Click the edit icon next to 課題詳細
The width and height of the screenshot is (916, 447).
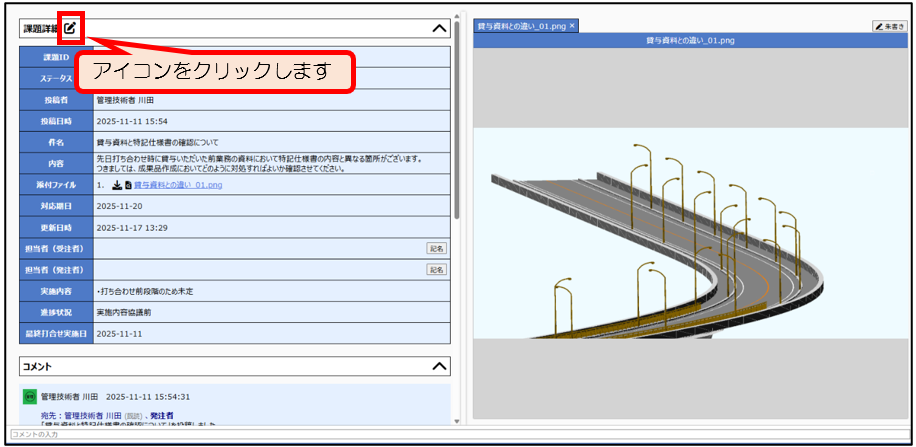(70, 28)
